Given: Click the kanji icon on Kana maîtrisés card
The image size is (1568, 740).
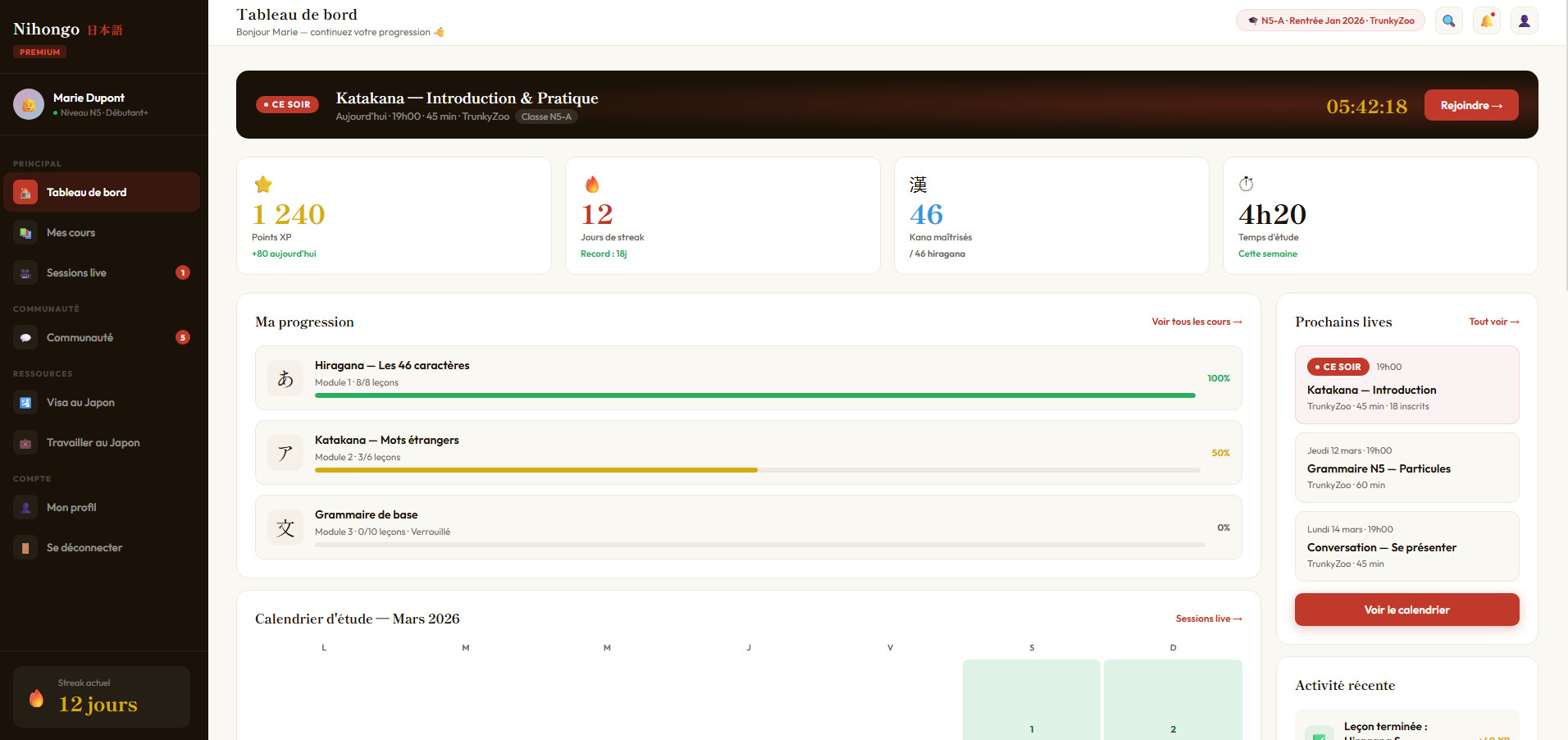Looking at the screenshot, I should click(x=918, y=185).
